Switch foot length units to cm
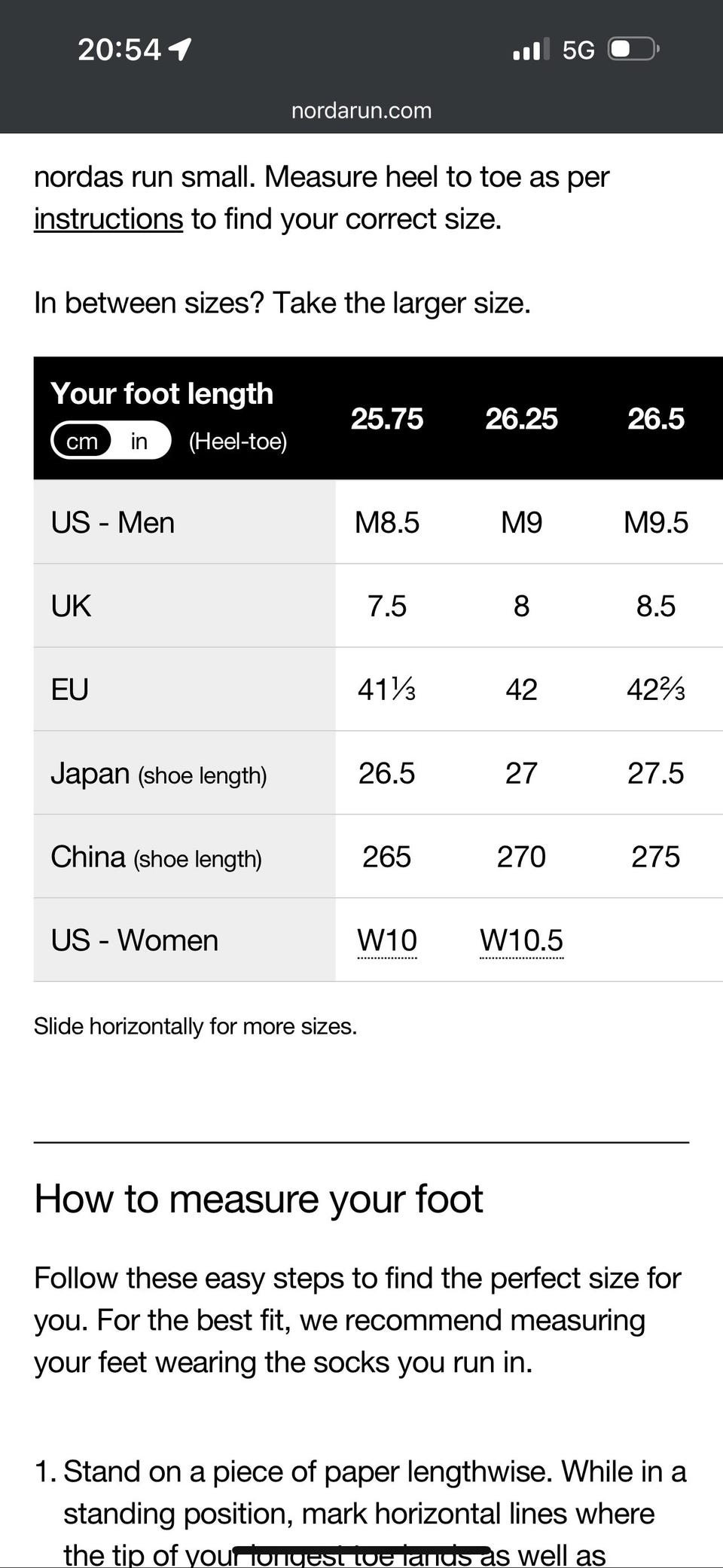This screenshot has width=723, height=1568. pos(82,441)
